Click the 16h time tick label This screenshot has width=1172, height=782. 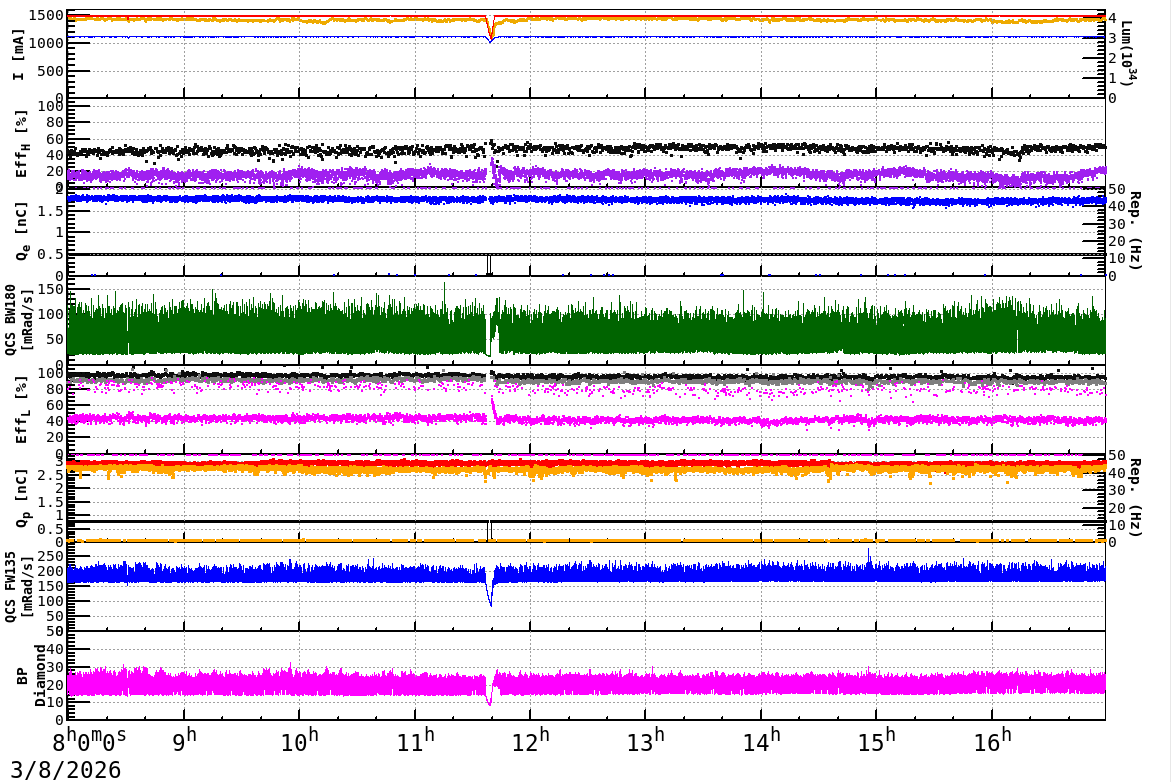[993, 740]
